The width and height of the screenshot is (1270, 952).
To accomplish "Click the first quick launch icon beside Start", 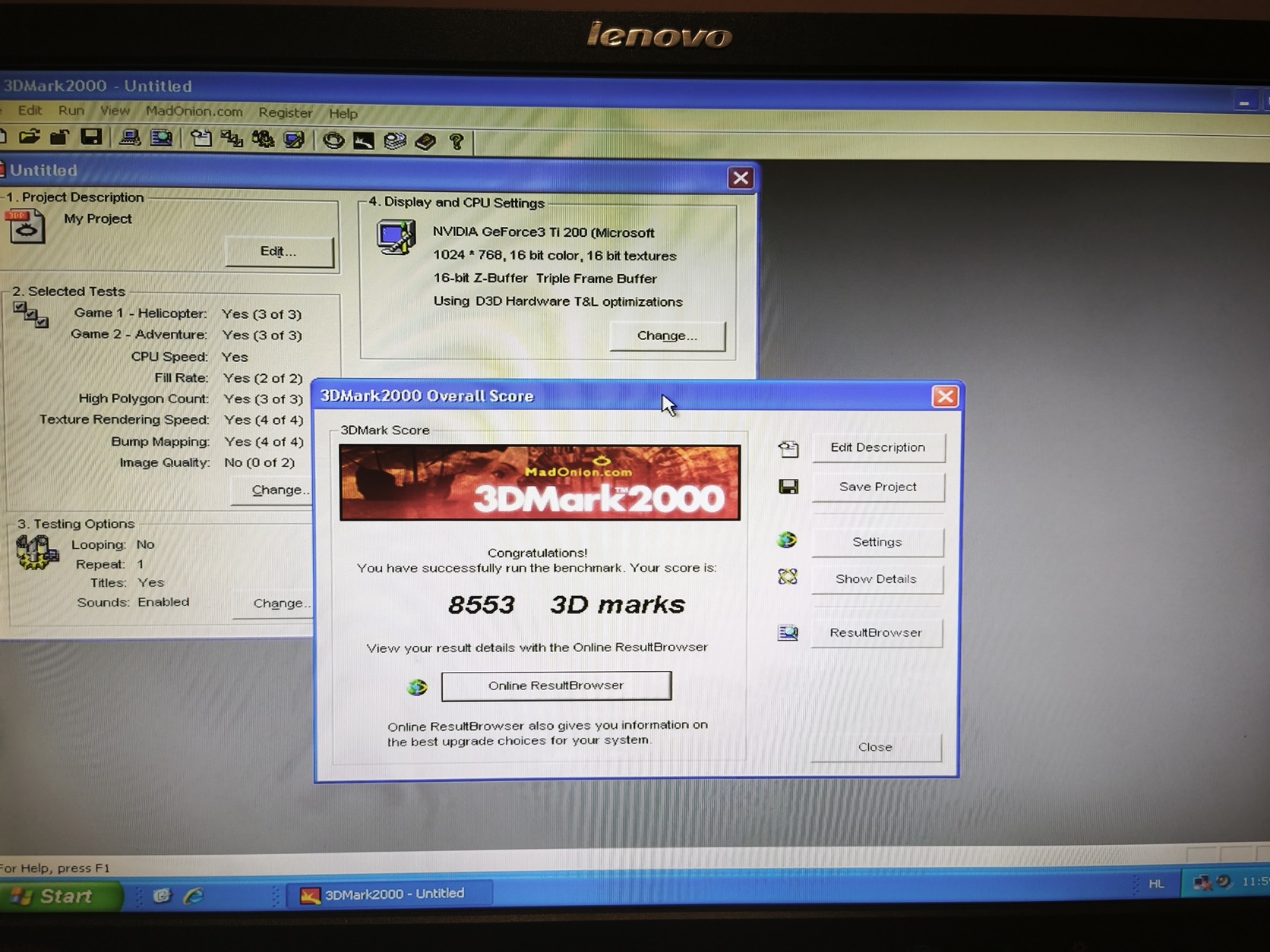I will [162, 896].
